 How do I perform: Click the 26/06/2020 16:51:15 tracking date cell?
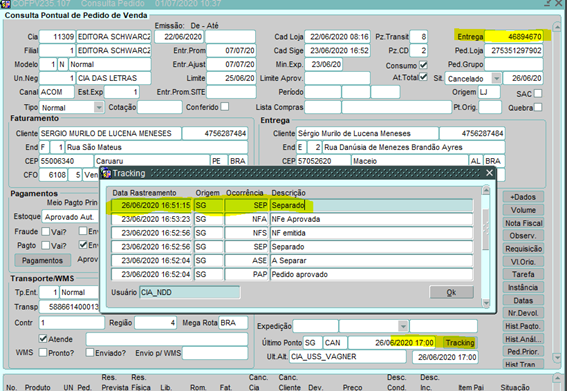[x=152, y=205]
